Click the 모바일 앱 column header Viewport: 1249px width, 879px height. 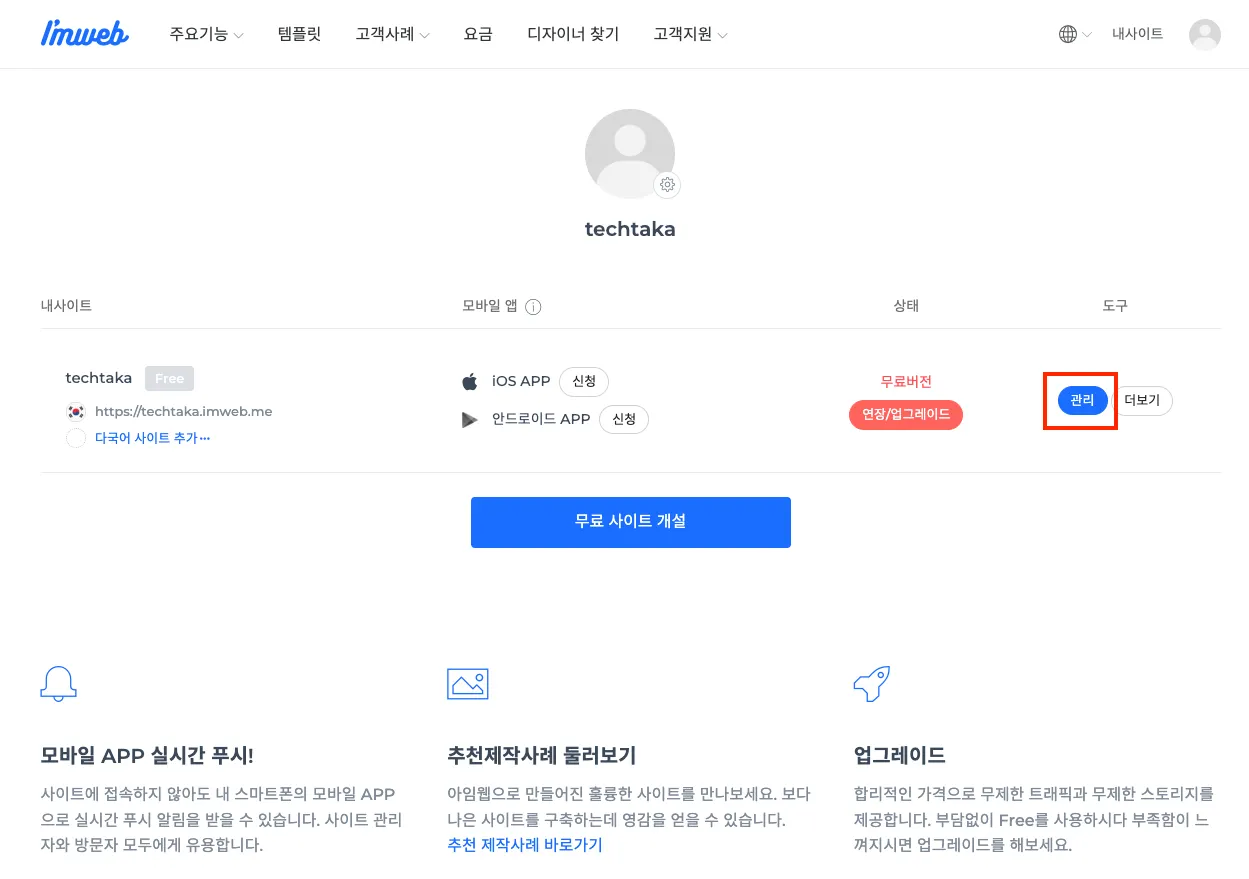pyautogui.click(x=489, y=306)
